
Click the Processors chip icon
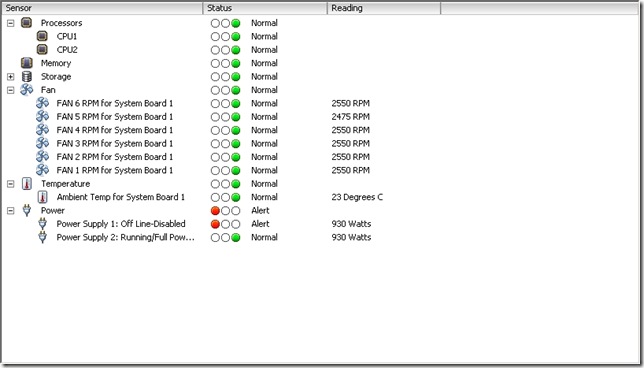[x=26, y=23]
